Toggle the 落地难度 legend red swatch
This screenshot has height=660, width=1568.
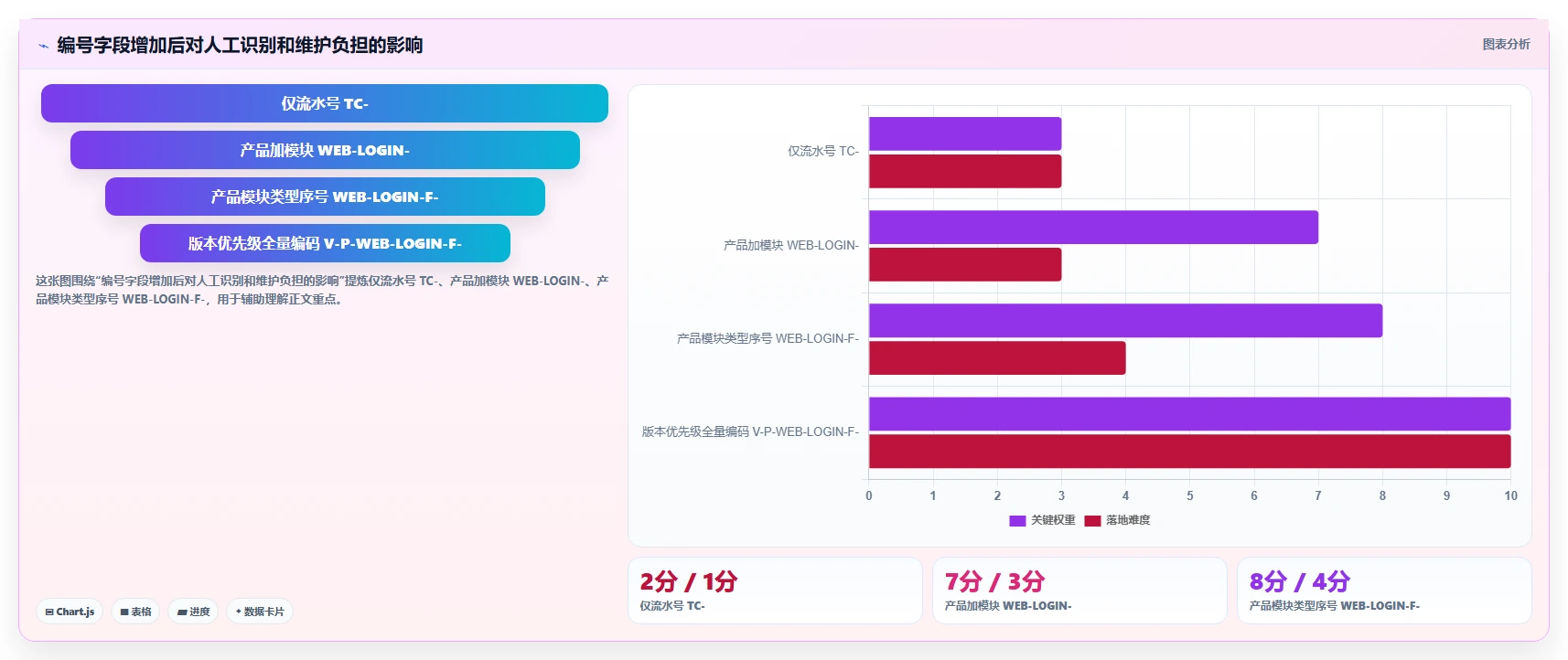click(x=1092, y=520)
